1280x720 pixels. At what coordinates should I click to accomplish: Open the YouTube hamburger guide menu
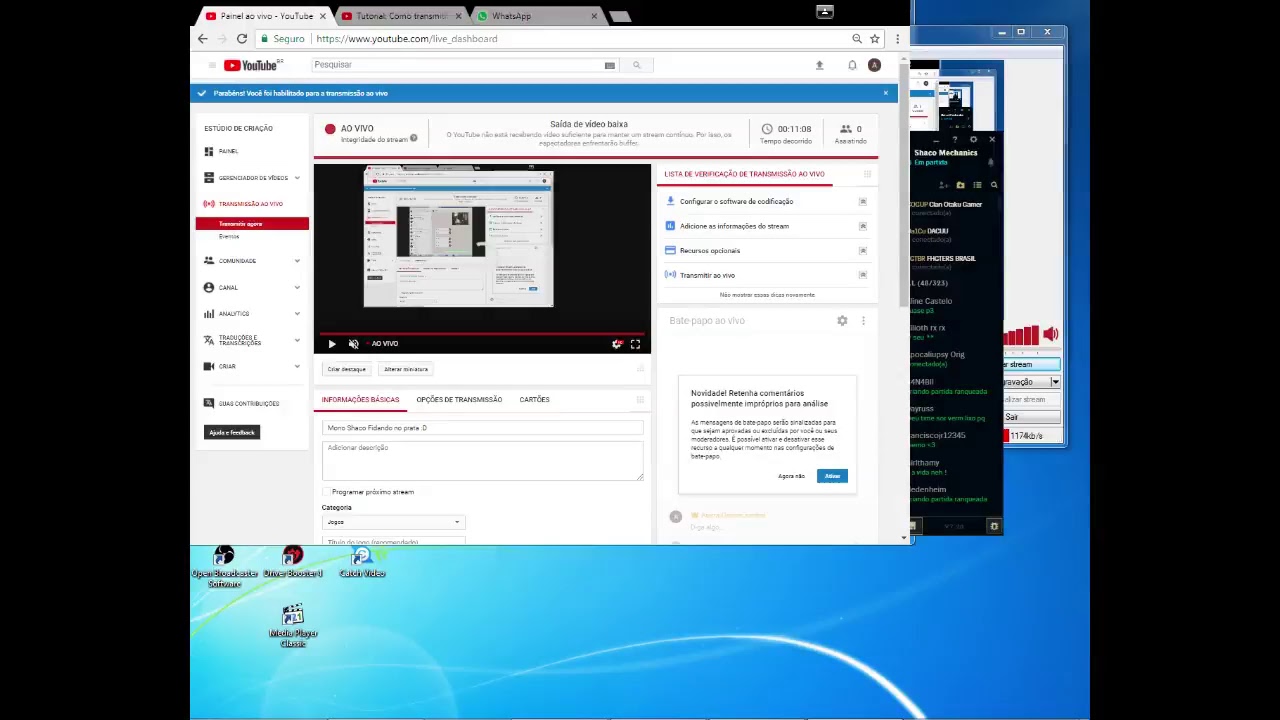(x=212, y=65)
